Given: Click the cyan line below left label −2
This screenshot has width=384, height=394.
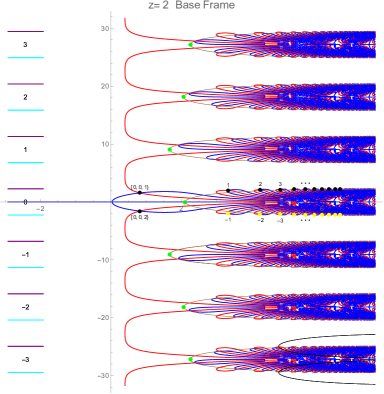Looking at the screenshot, I should point(26,320).
